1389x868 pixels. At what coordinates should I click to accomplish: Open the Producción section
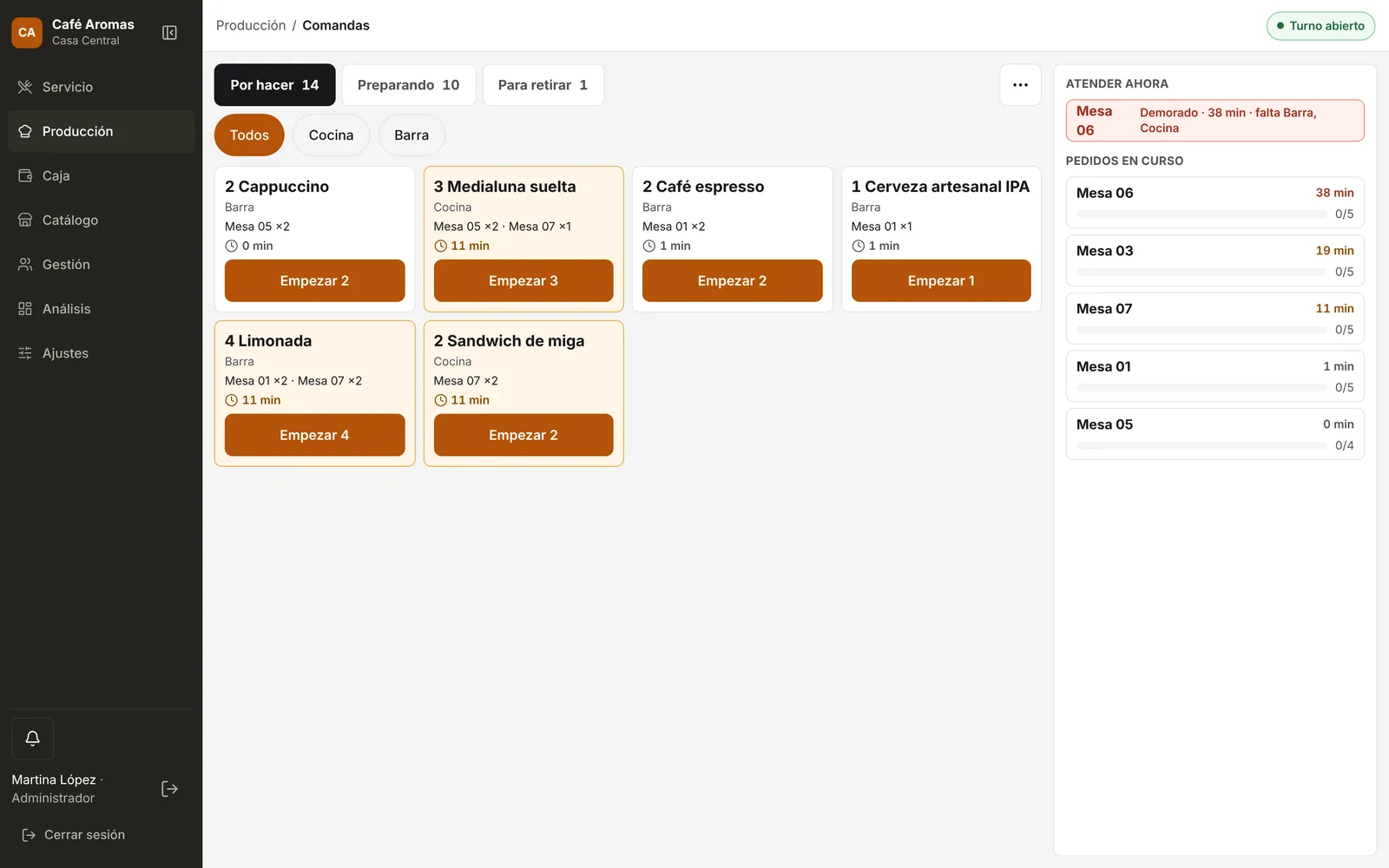click(x=101, y=131)
